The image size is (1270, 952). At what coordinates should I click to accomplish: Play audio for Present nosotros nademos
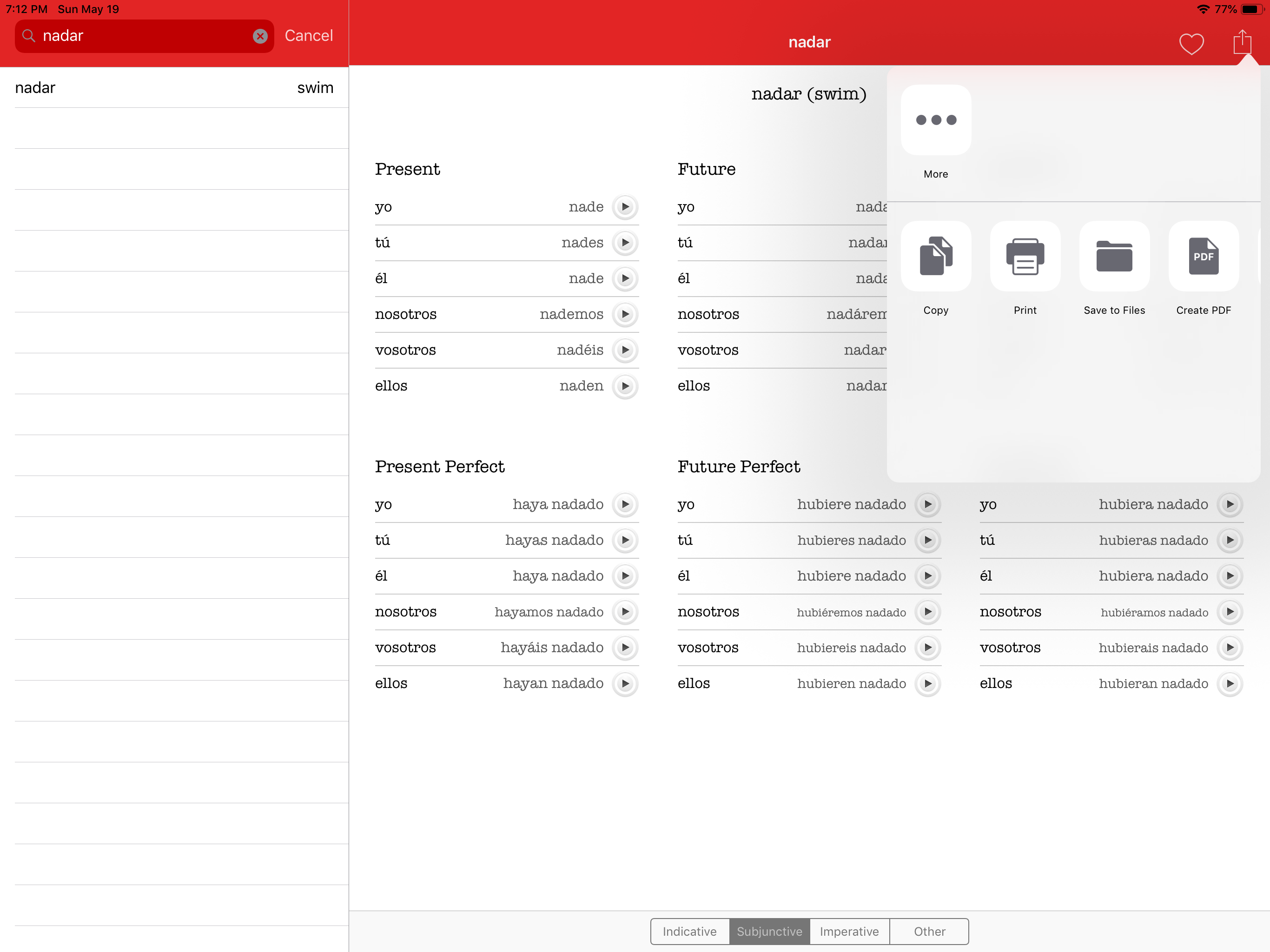click(x=625, y=314)
